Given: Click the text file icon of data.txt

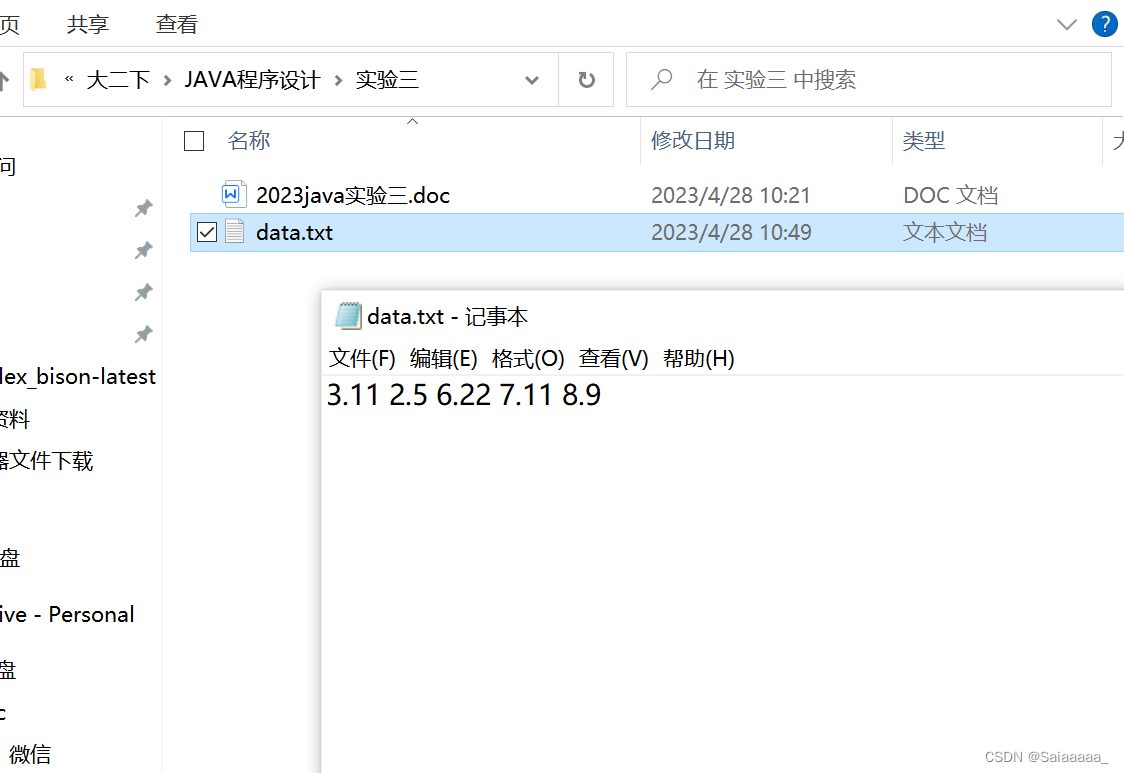Looking at the screenshot, I should click(x=234, y=232).
